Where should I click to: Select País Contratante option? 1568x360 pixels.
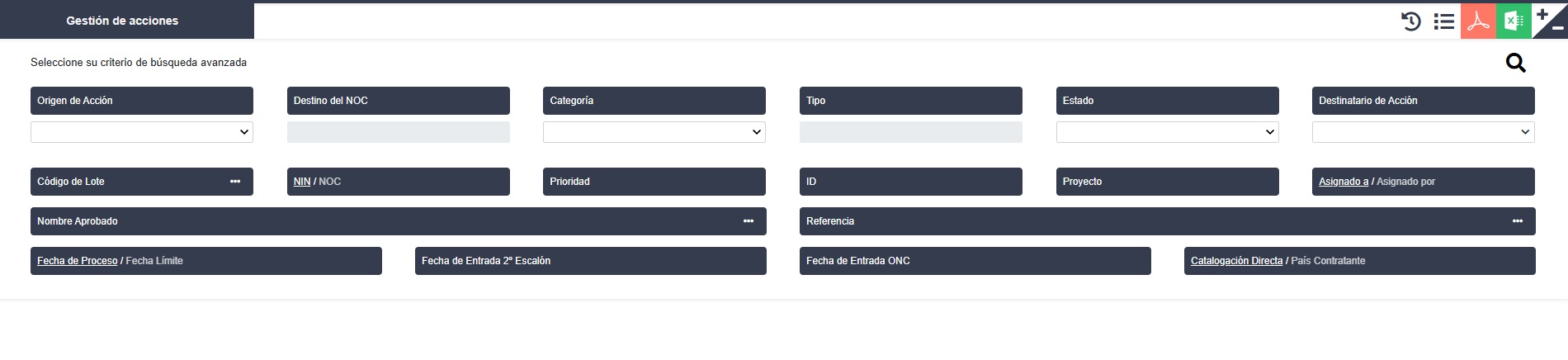(1328, 261)
